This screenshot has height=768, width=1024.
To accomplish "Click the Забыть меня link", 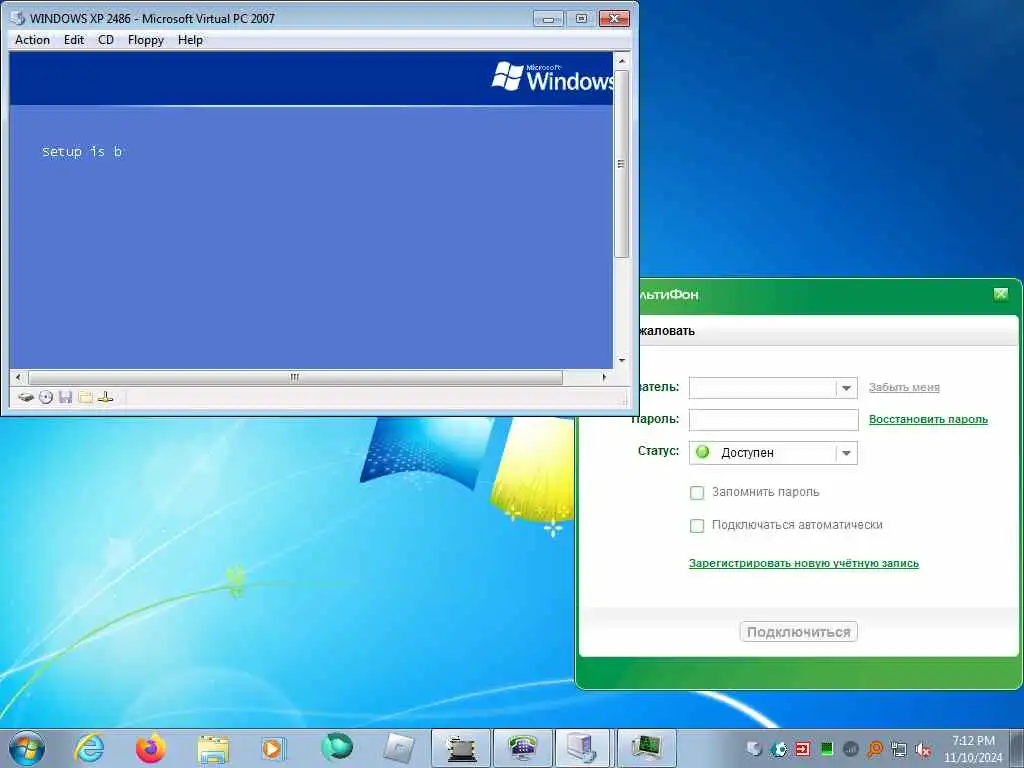I will pyautogui.click(x=904, y=387).
